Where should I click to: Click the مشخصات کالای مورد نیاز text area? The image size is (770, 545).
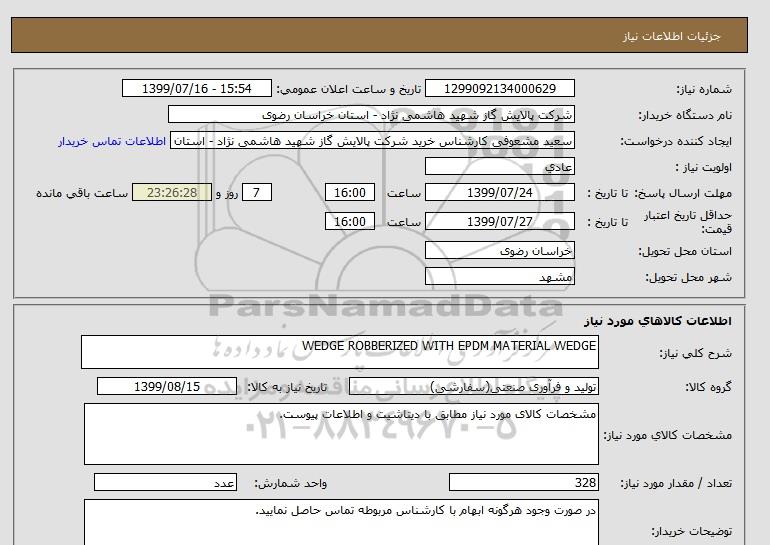[x=340, y=433]
